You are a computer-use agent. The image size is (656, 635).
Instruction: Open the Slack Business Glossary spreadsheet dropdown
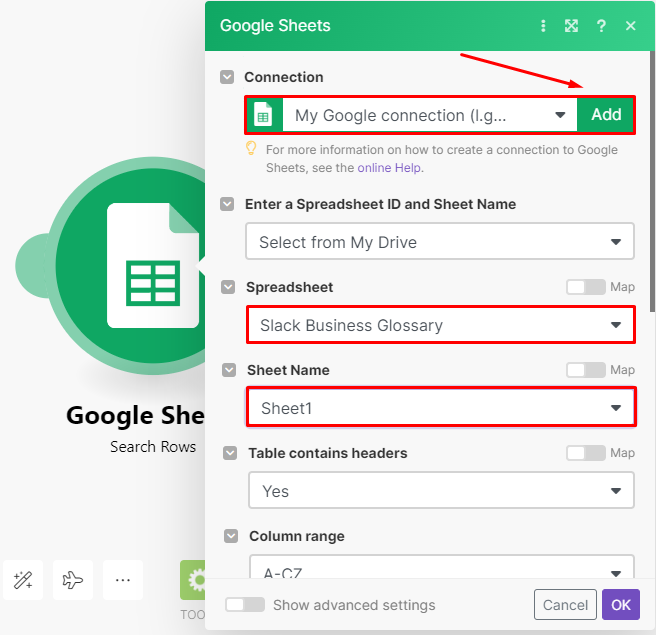pyautogui.click(x=441, y=325)
